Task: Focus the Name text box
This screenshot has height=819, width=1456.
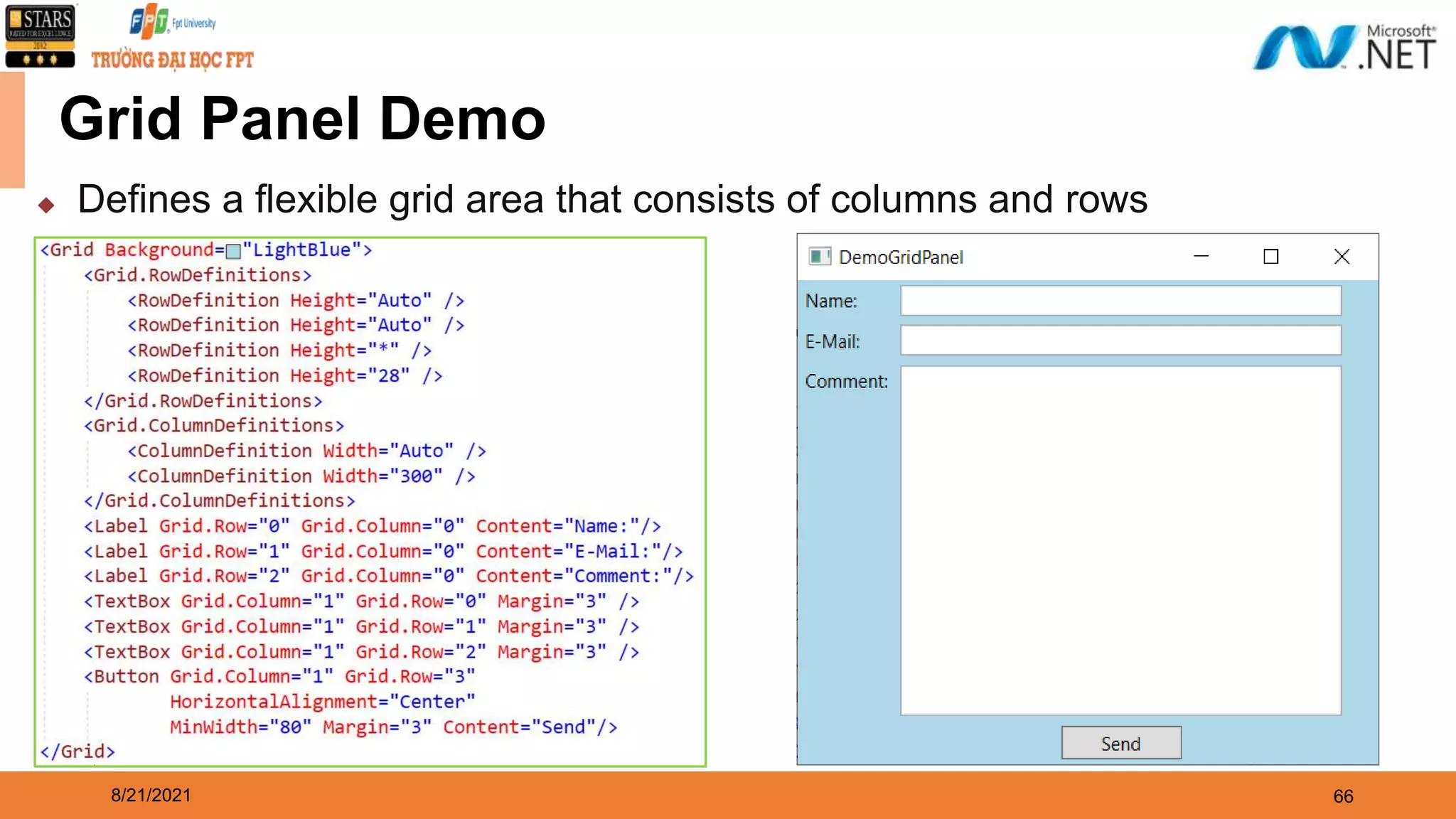Action: coord(1120,301)
